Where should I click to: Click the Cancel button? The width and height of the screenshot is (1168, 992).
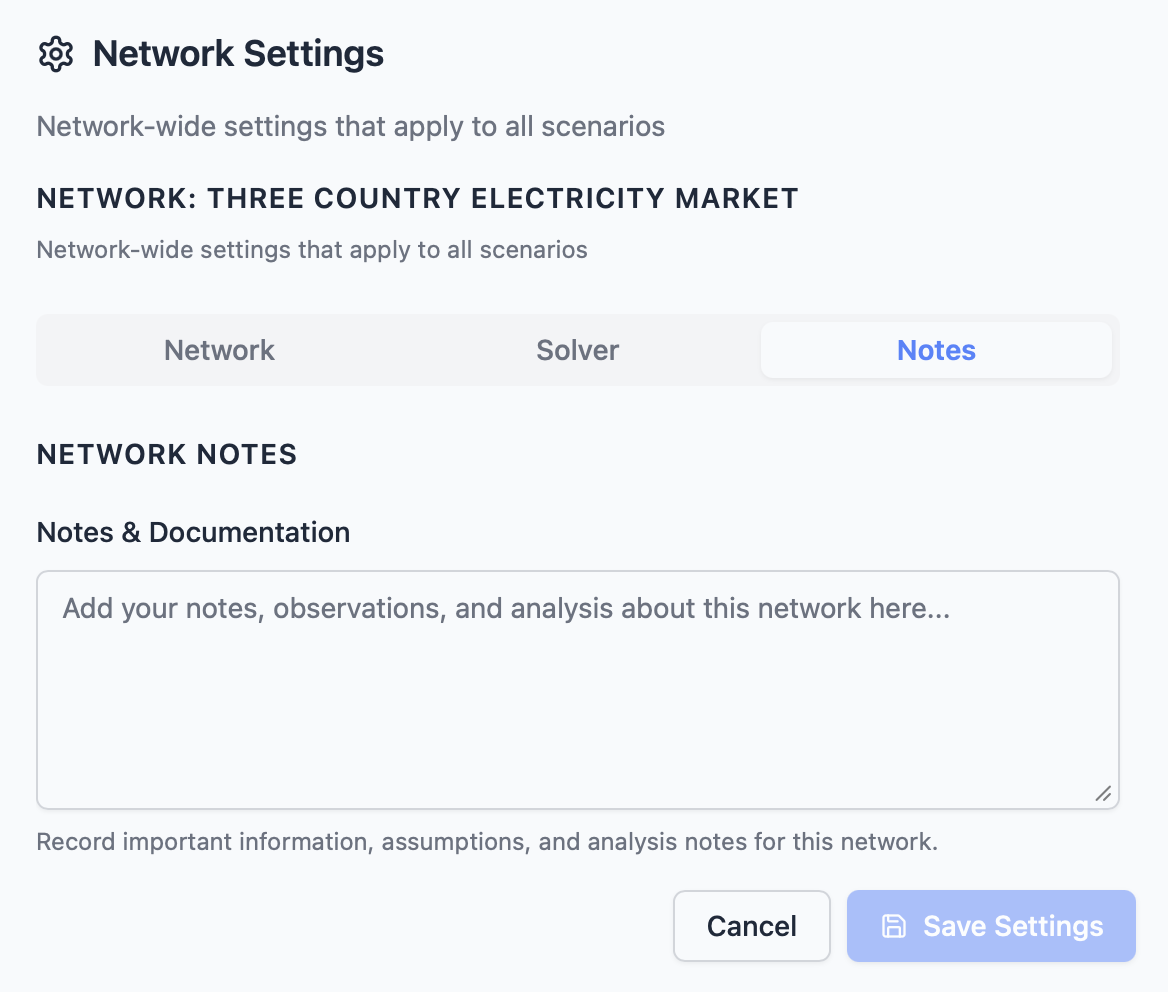click(751, 926)
